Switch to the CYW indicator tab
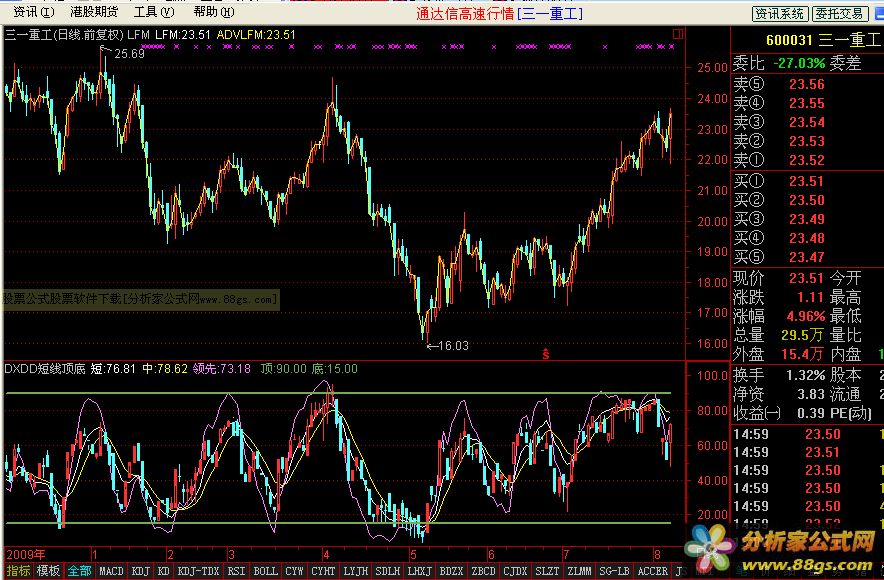This screenshot has height=580, width=884. (x=294, y=571)
